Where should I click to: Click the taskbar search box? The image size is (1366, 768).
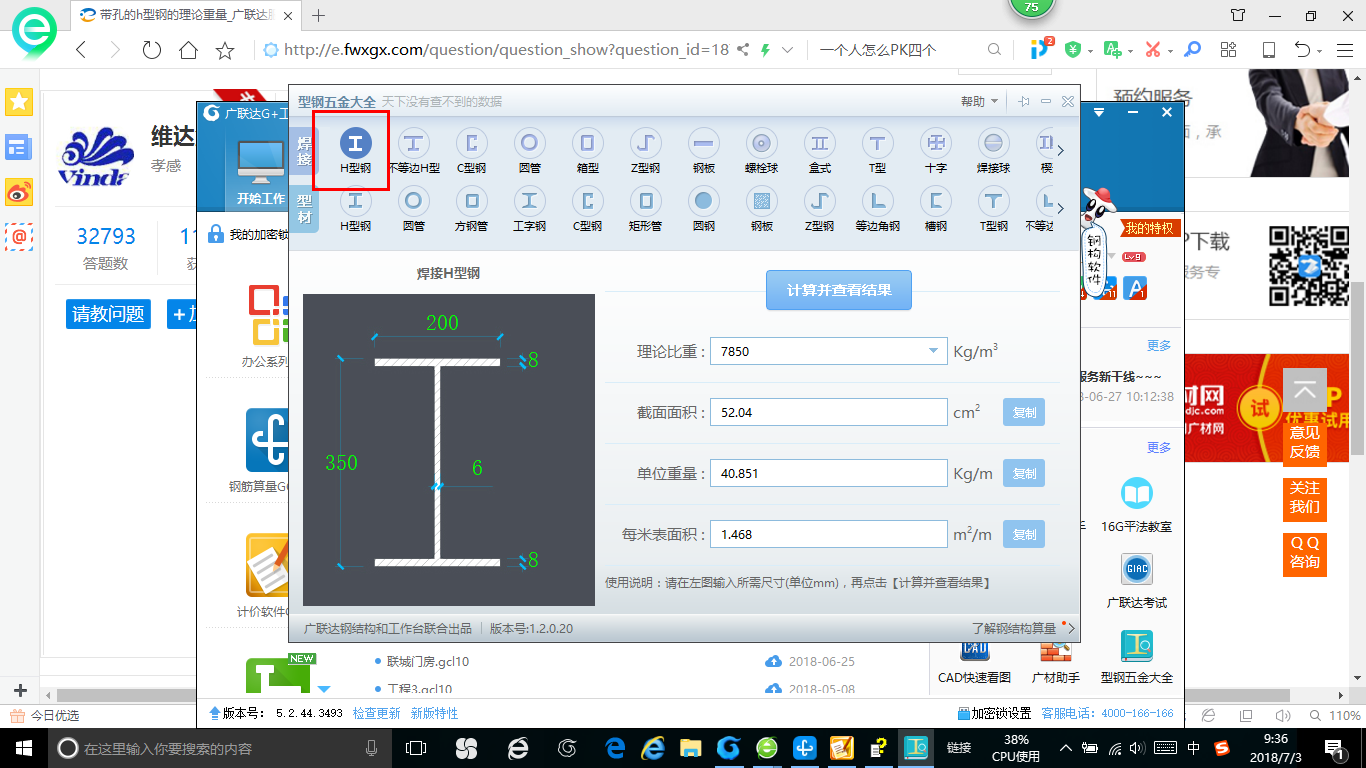(218, 748)
